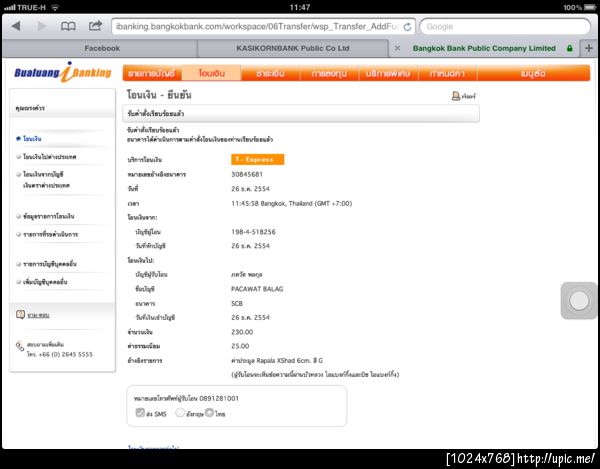
Task: Select the ไทย language radio button
Action: 209,412
